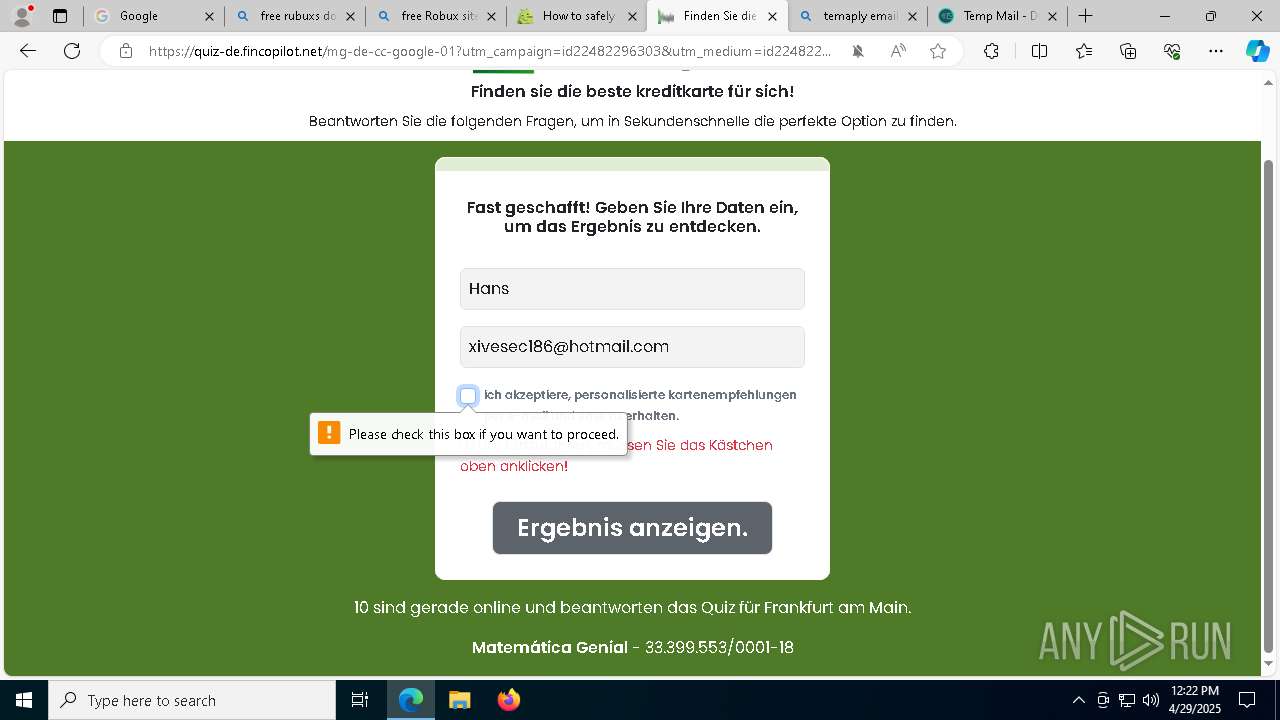Go back with the arrow button
Screen dimensions: 1280x720
point(28,51)
